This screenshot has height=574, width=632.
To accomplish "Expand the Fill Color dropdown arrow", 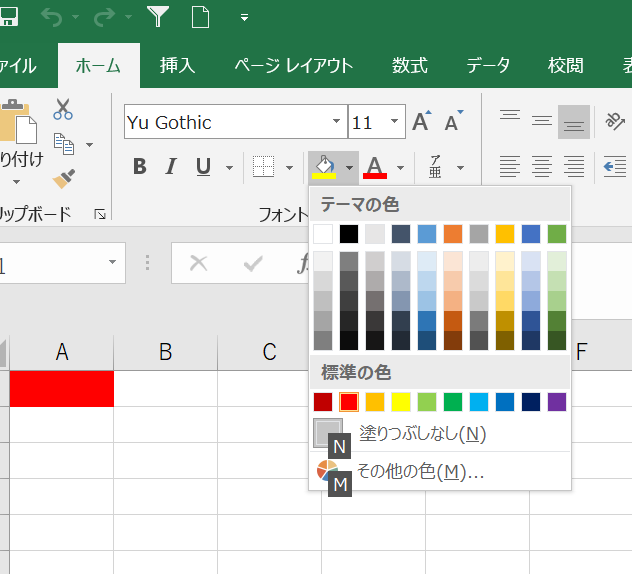I will coord(349,167).
